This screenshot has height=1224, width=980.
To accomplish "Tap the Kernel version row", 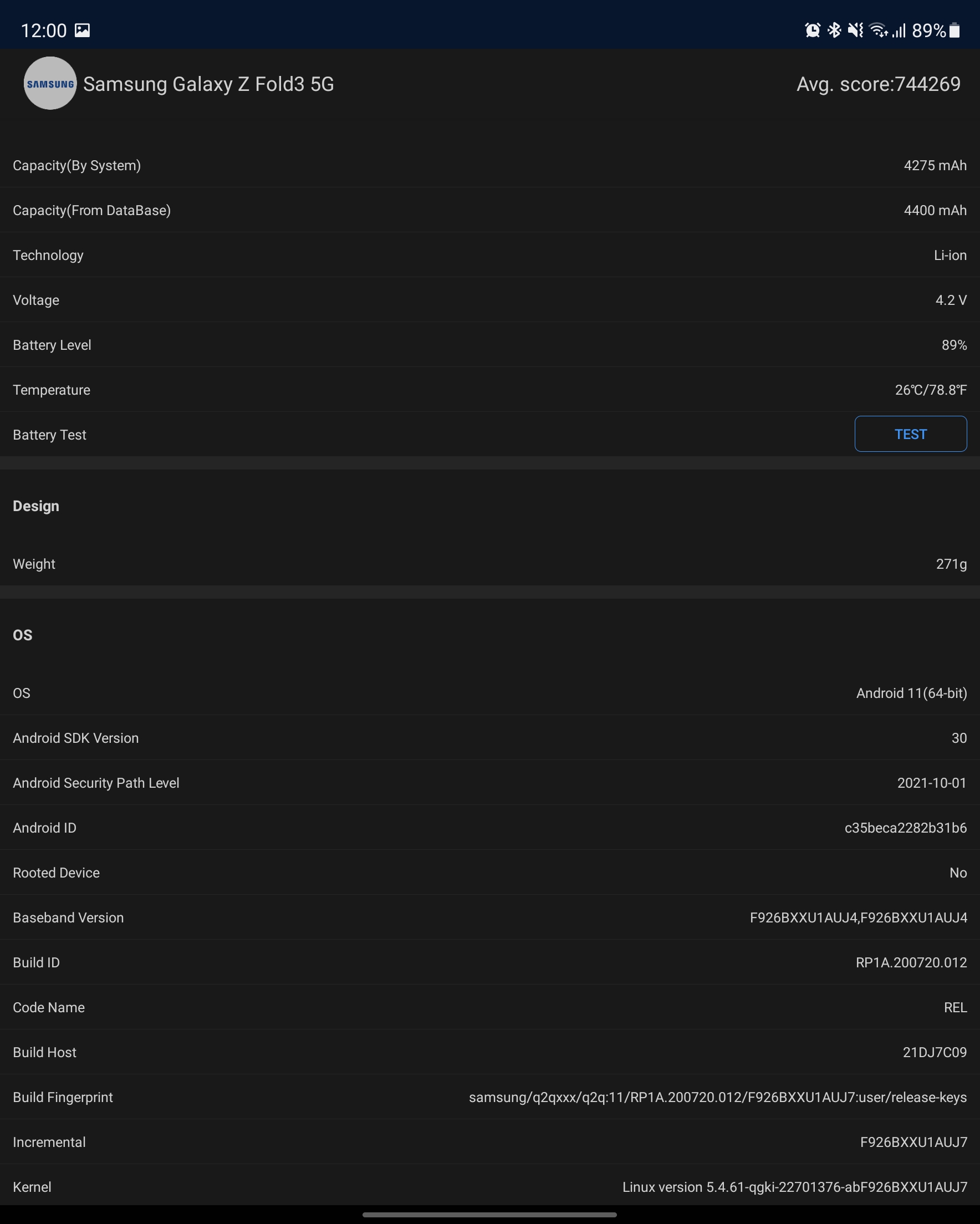I will (x=490, y=1187).
